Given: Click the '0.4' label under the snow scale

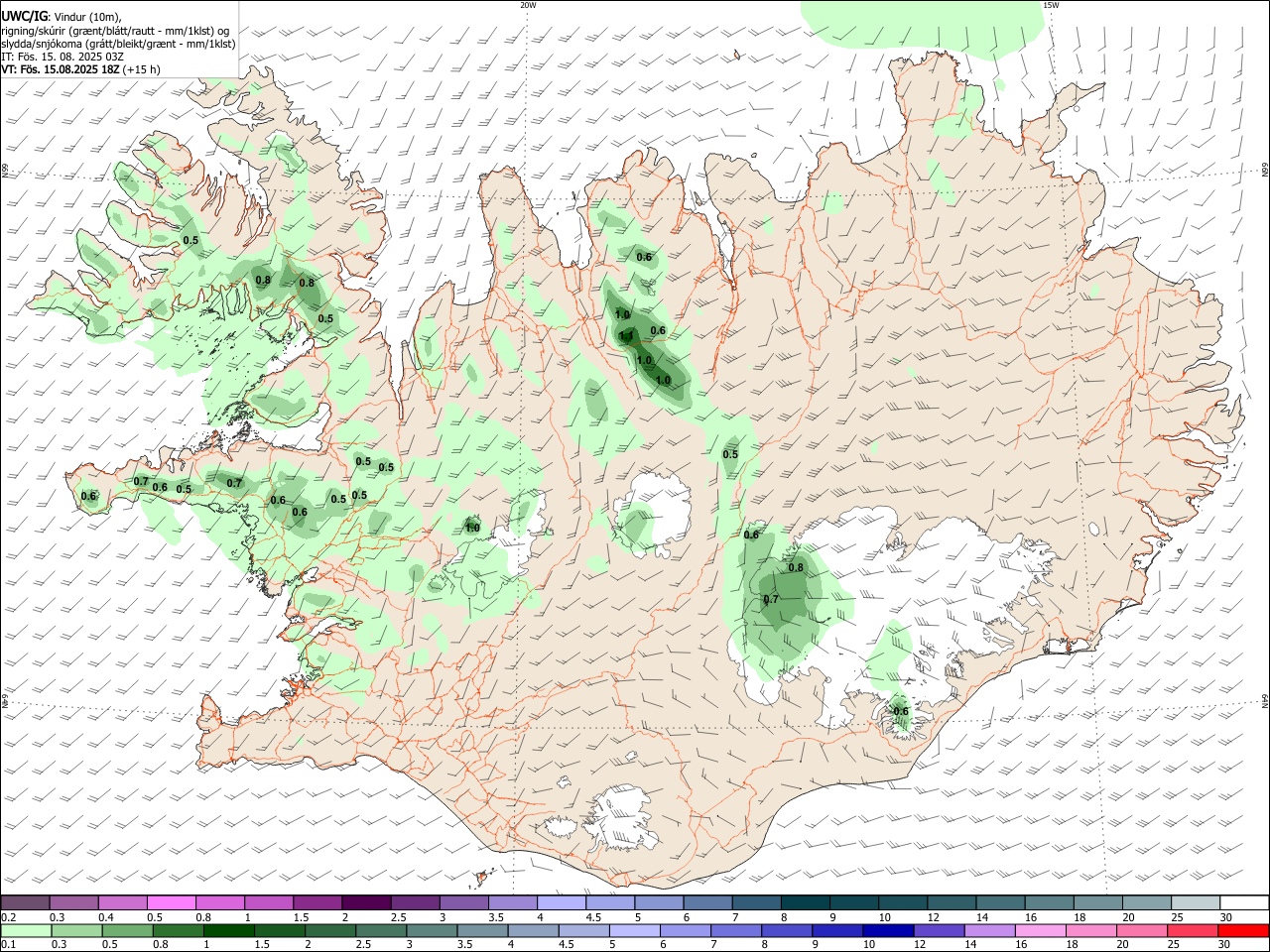Looking at the screenshot, I should click(106, 917).
